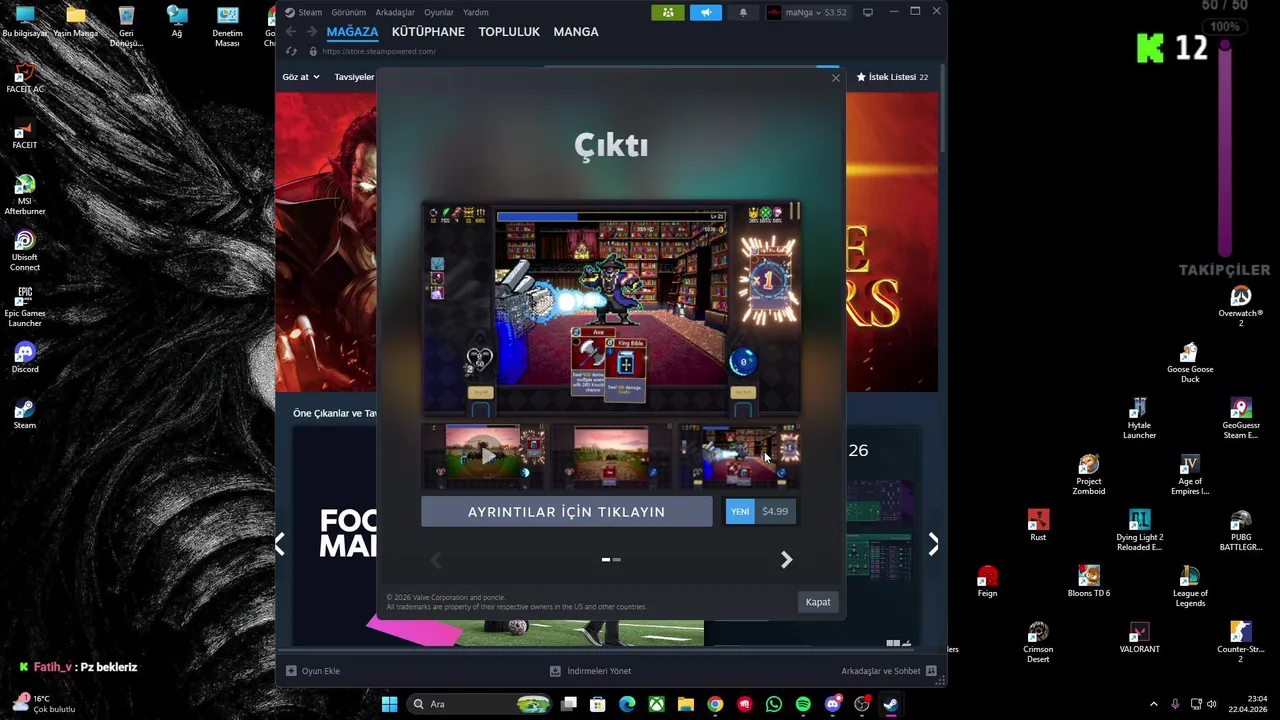Play the video thumbnail in popup
Screen dimensions: 1280x720
tap(483, 456)
